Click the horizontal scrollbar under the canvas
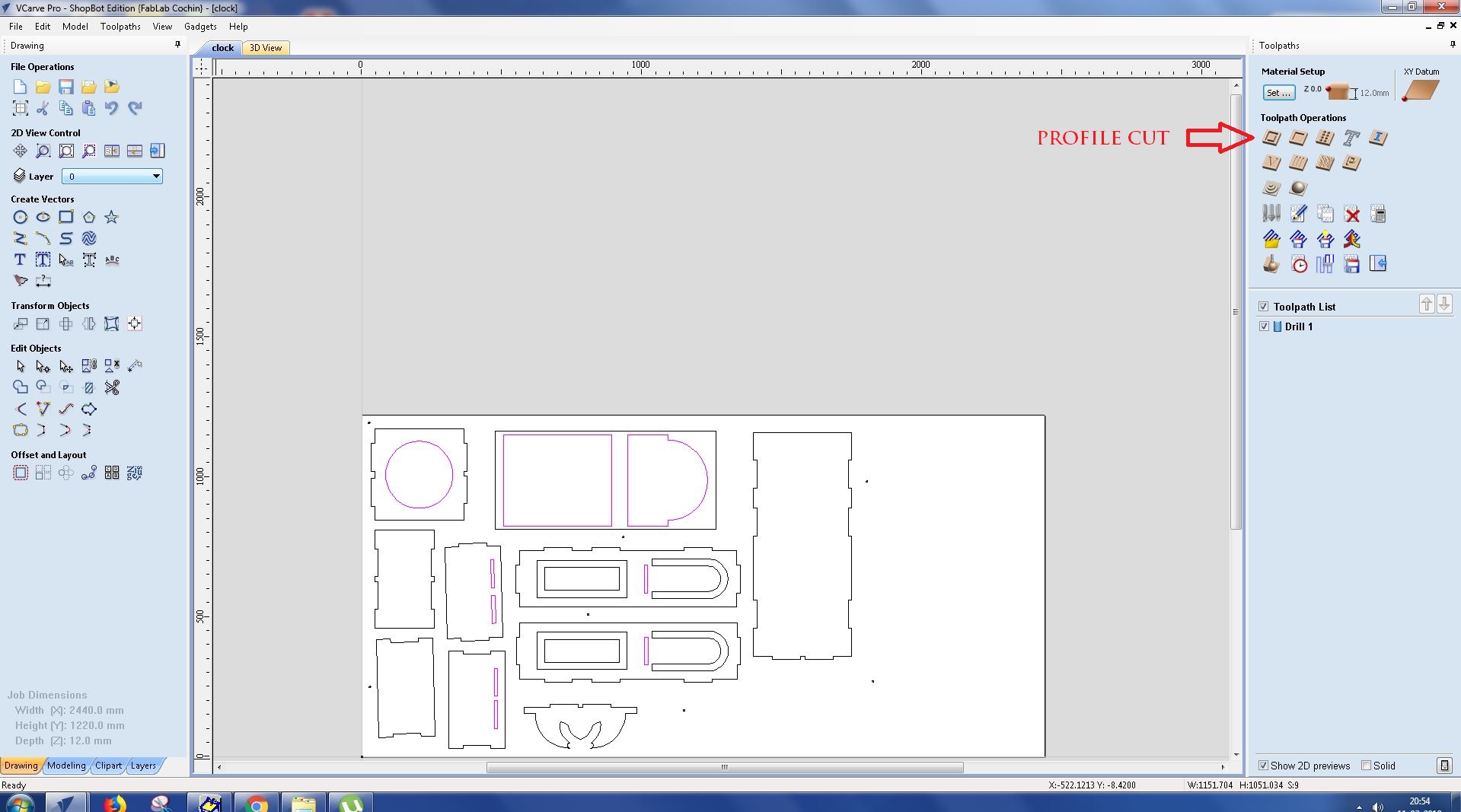This screenshot has height=812, width=1461. [724, 767]
